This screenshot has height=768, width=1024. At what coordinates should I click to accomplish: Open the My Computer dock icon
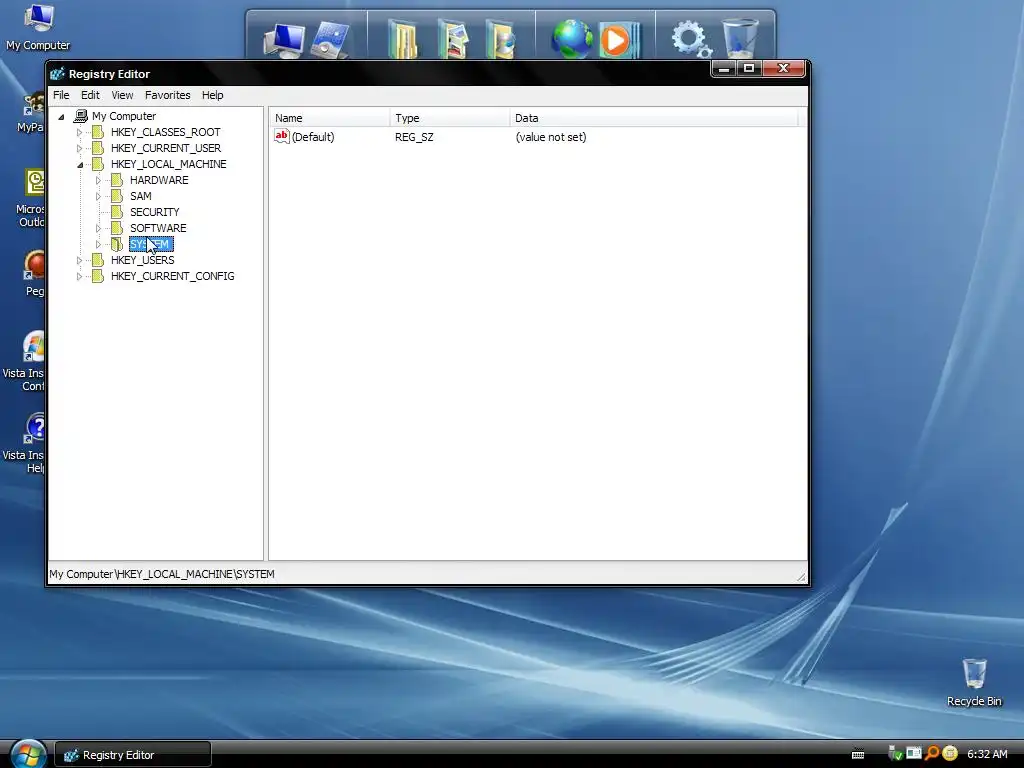pos(283,40)
